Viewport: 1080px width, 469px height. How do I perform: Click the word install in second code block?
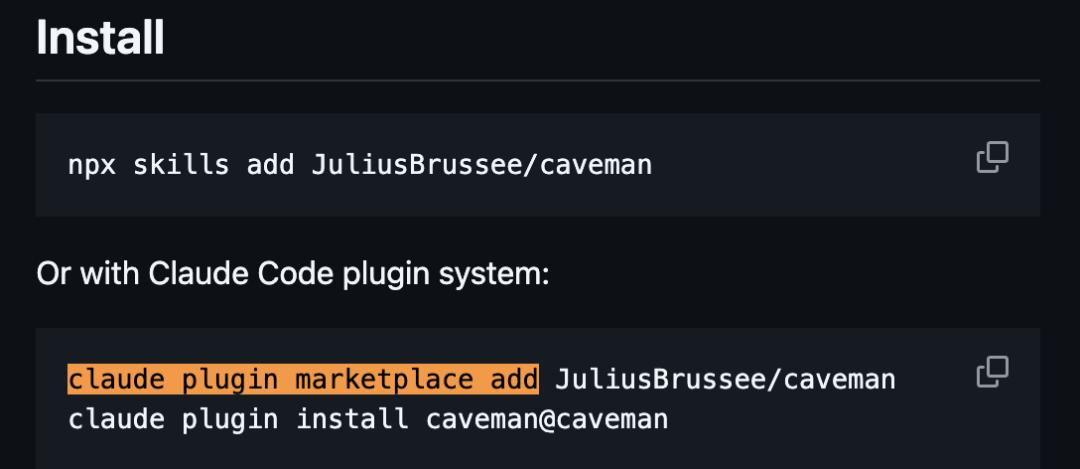pos(352,419)
